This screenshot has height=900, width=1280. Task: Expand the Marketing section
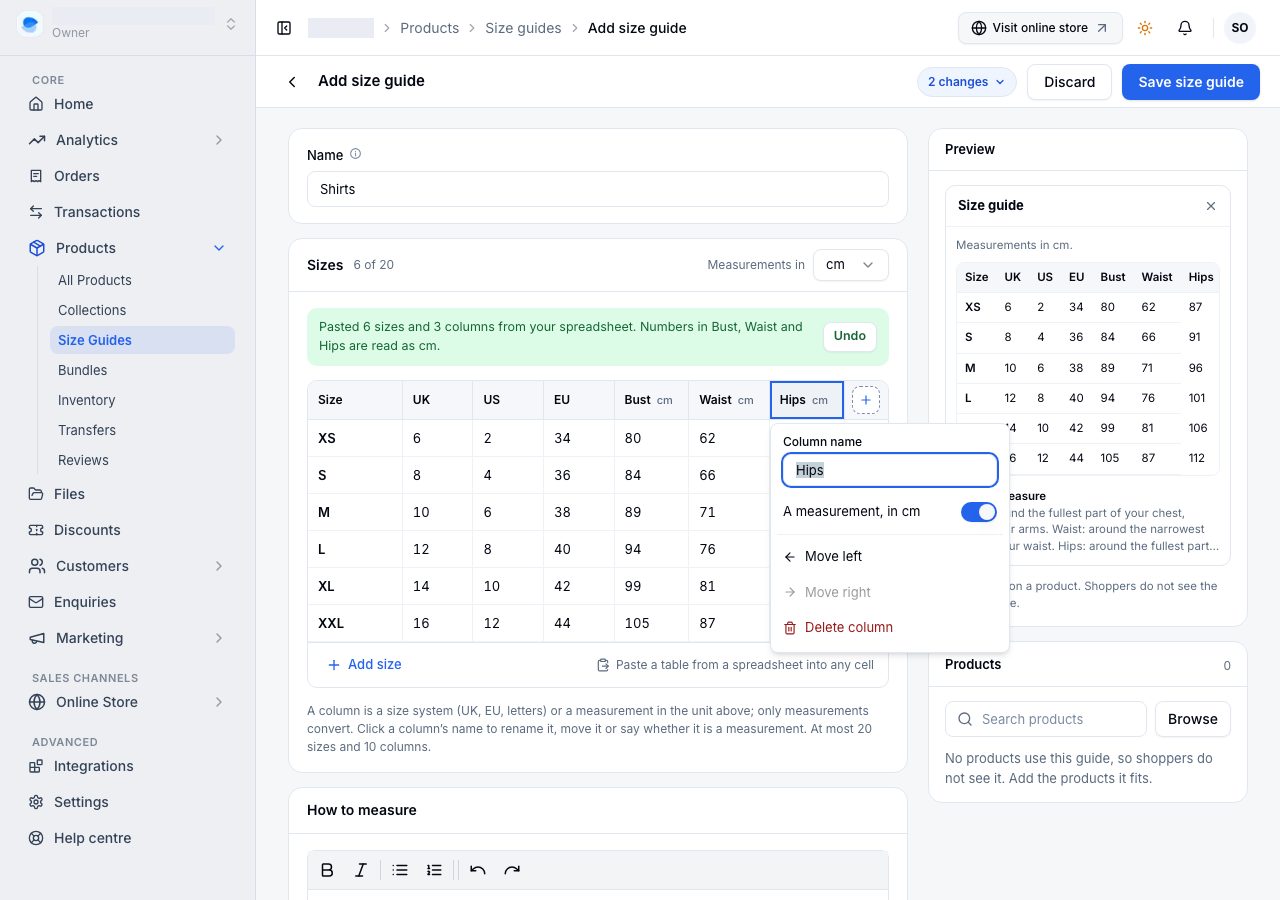click(219, 638)
